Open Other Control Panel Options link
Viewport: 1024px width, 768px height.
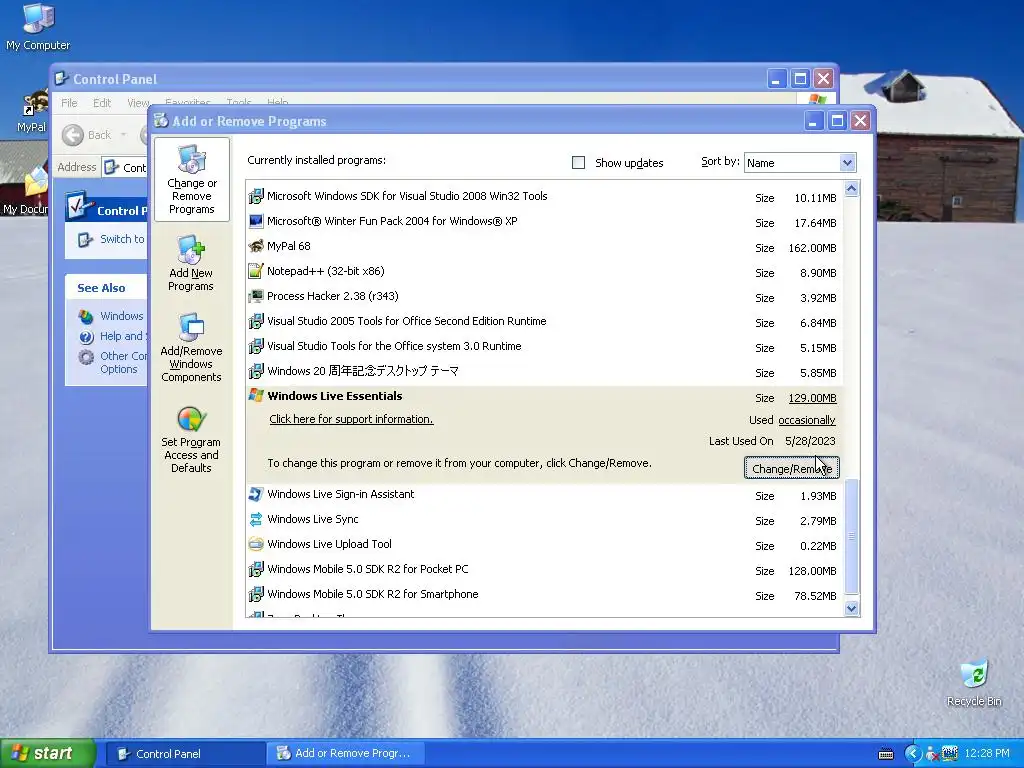click(123, 362)
